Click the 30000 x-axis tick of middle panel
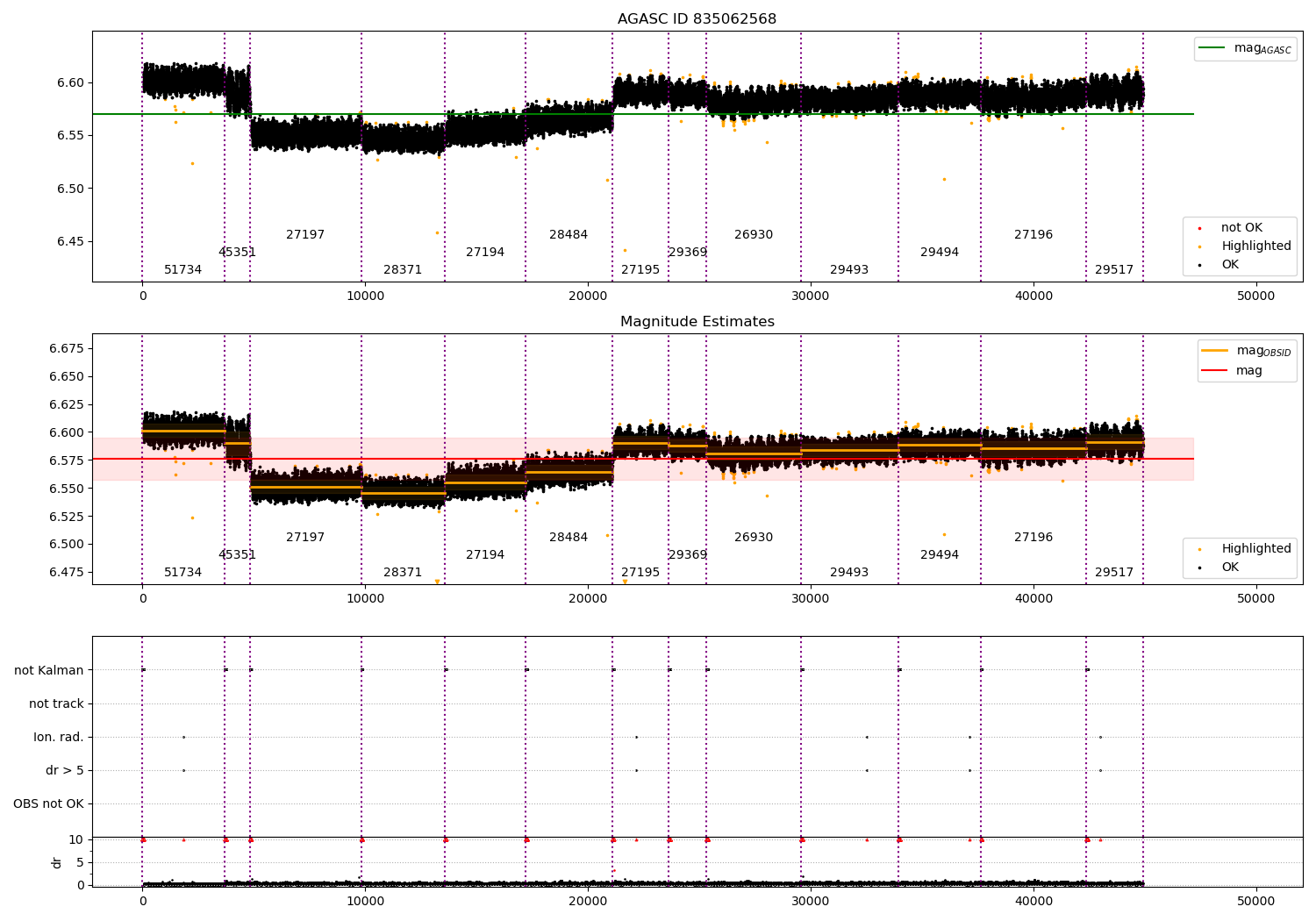The image size is (1316, 921). [x=811, y=599]
